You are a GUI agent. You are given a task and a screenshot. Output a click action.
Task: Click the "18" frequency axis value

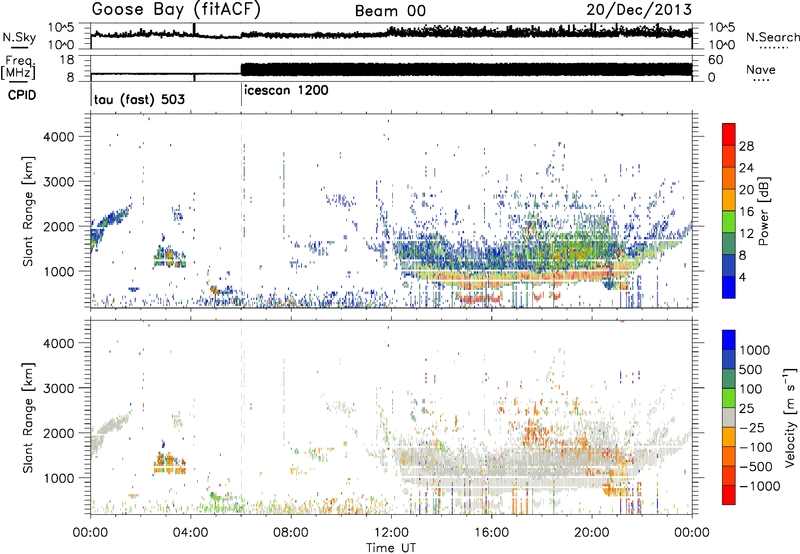pos(66,60)
